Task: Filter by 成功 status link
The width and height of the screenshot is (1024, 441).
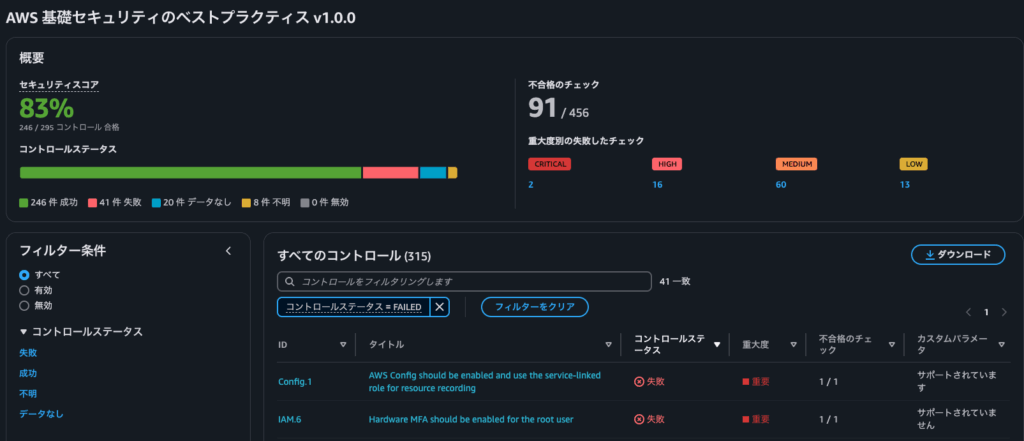Action: click(x=28, y=374)
